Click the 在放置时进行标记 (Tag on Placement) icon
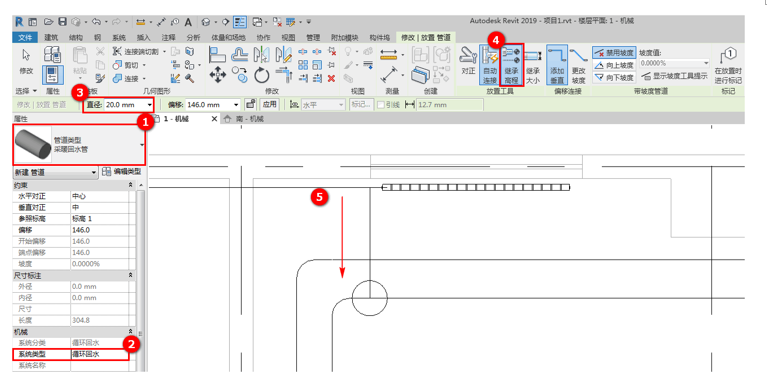 (x=728, y=66)
